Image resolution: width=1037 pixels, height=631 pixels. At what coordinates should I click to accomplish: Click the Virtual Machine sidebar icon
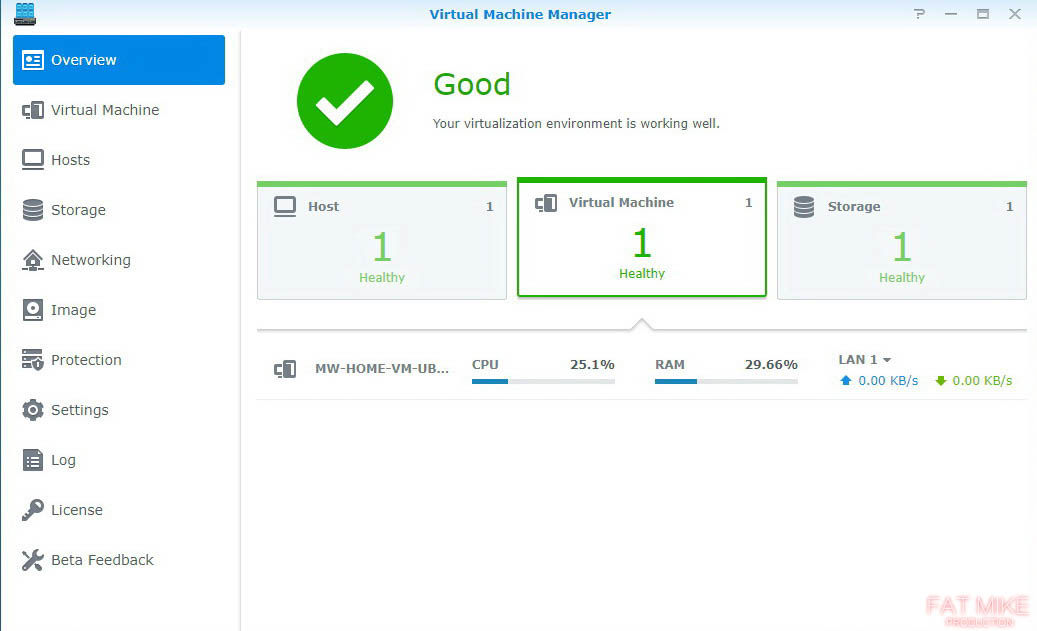click(x=32, y=110)
